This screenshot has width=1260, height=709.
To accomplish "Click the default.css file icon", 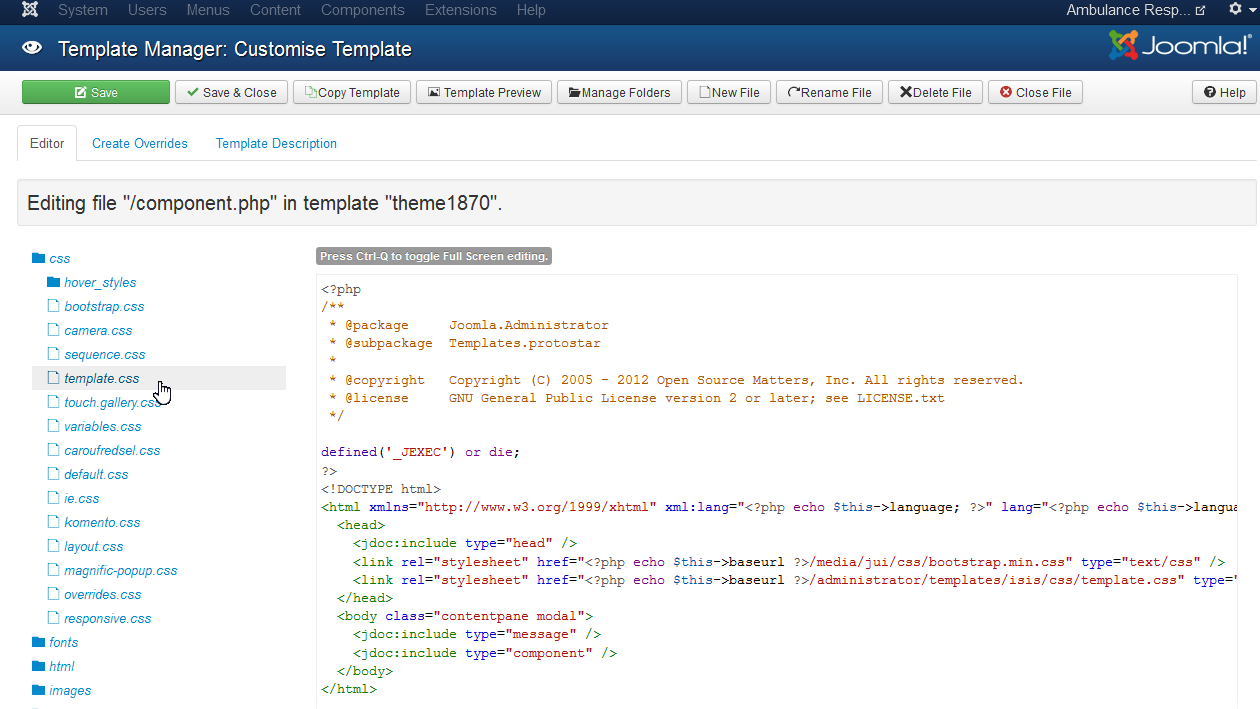I will 54,474.
